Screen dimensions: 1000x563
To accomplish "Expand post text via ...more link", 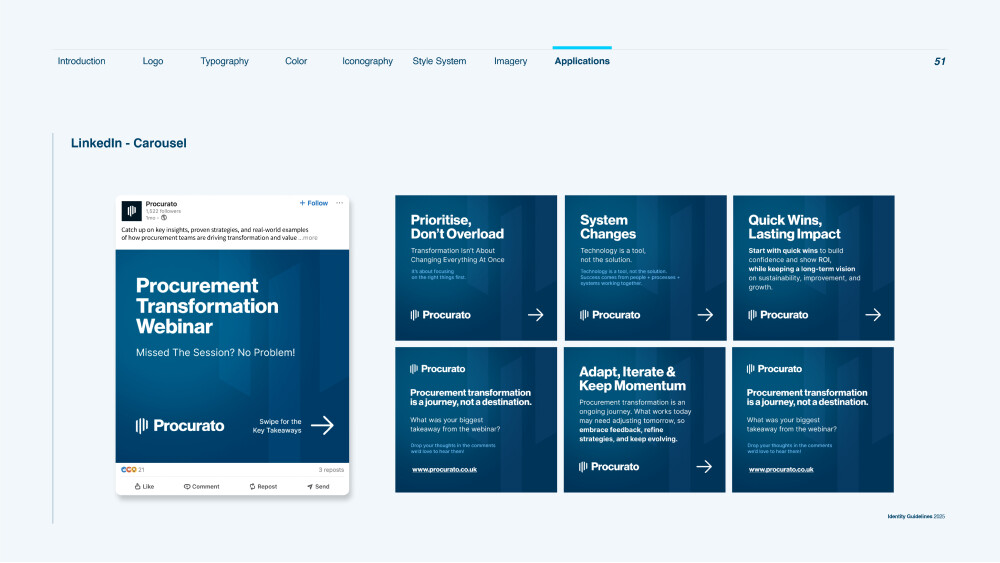I will (309, 238).
